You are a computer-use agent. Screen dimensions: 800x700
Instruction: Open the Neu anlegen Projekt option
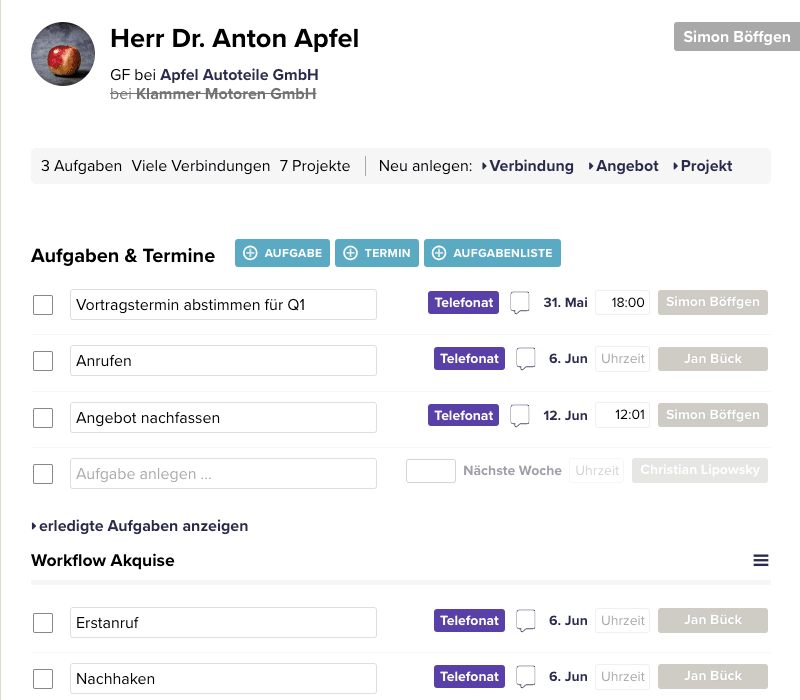point(704,166)
